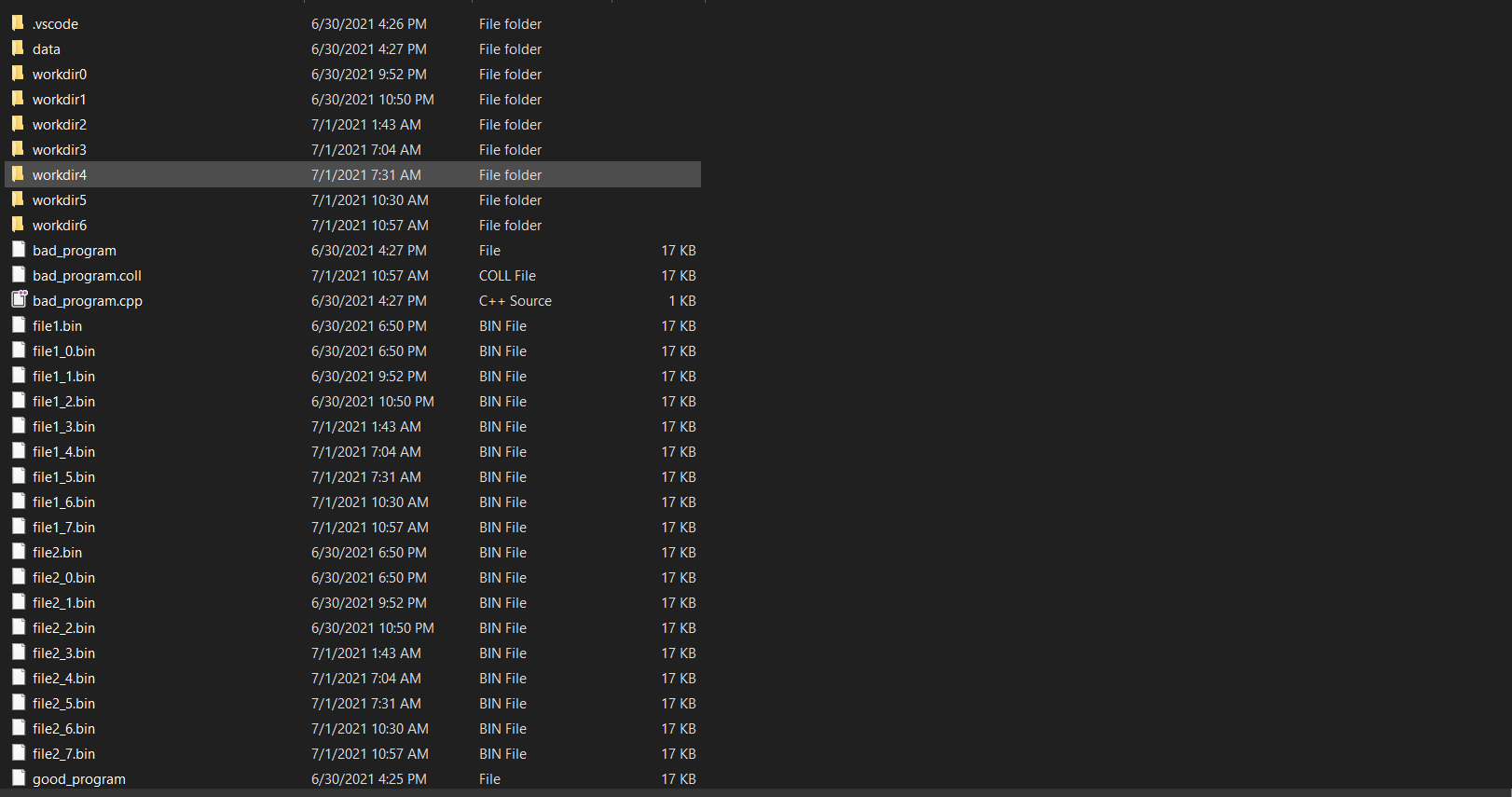The image size is (1512, 797).
Task: Click the workdir3 folder icon
Action: point(18,148)
